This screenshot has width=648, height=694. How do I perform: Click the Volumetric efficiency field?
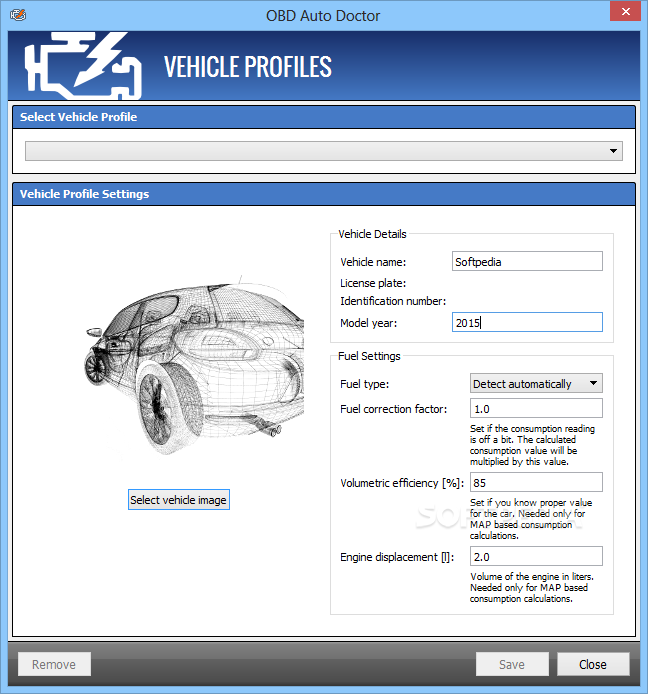point(536,482)
